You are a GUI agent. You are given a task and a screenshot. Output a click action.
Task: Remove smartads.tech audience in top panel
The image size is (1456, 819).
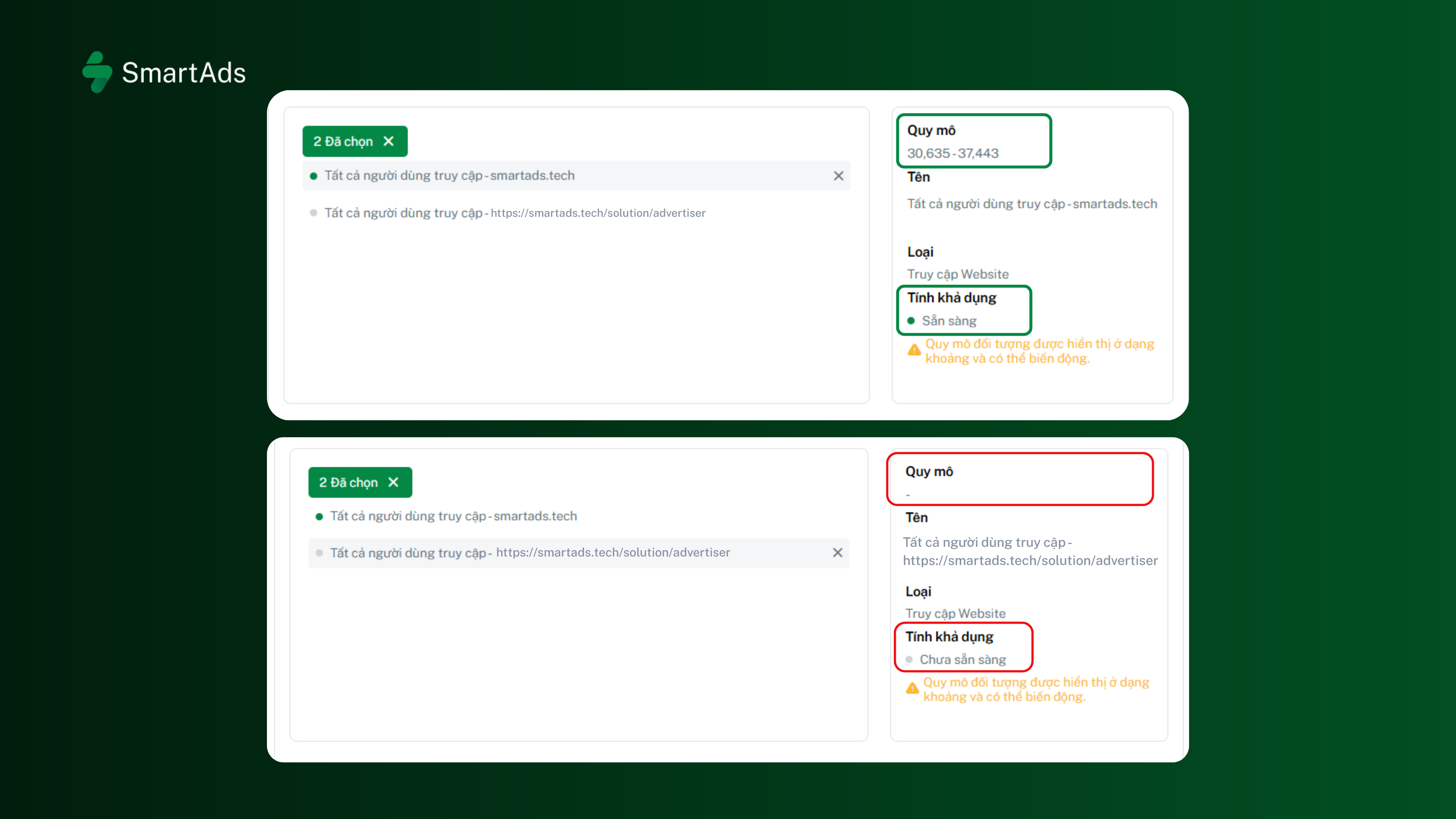click(838, 176)
